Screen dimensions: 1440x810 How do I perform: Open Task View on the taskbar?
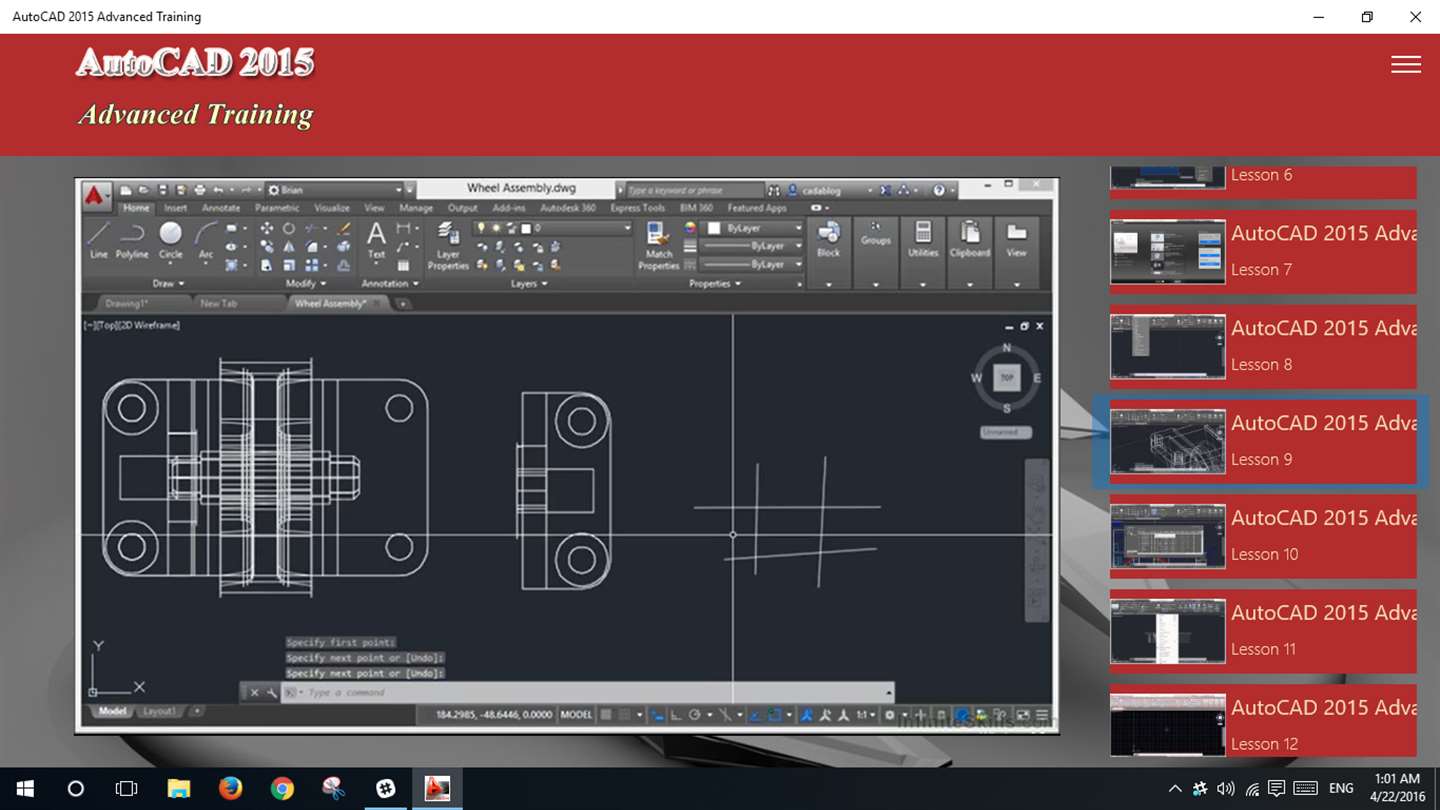click(126, 788)
